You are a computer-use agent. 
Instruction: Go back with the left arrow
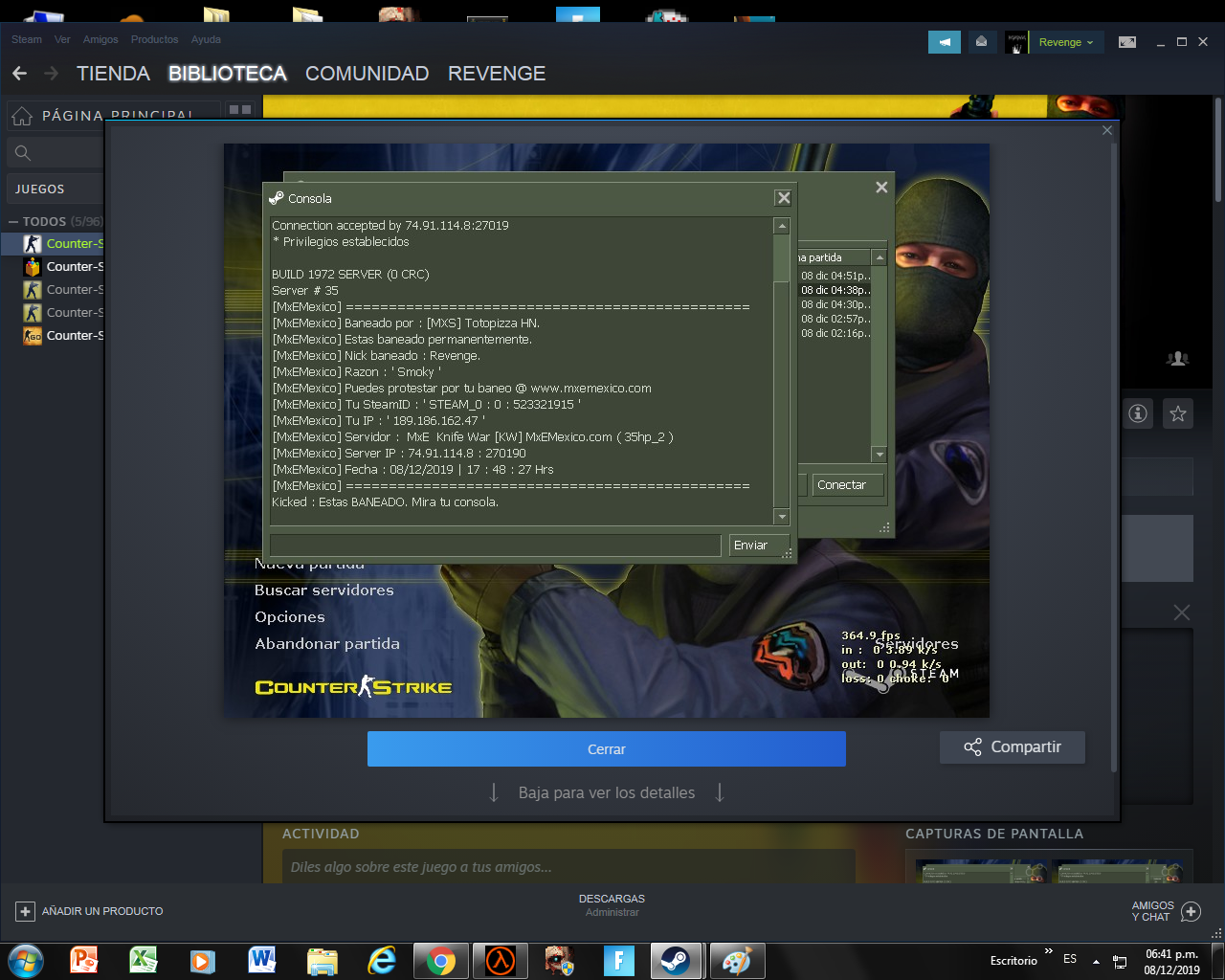point(19,74)
